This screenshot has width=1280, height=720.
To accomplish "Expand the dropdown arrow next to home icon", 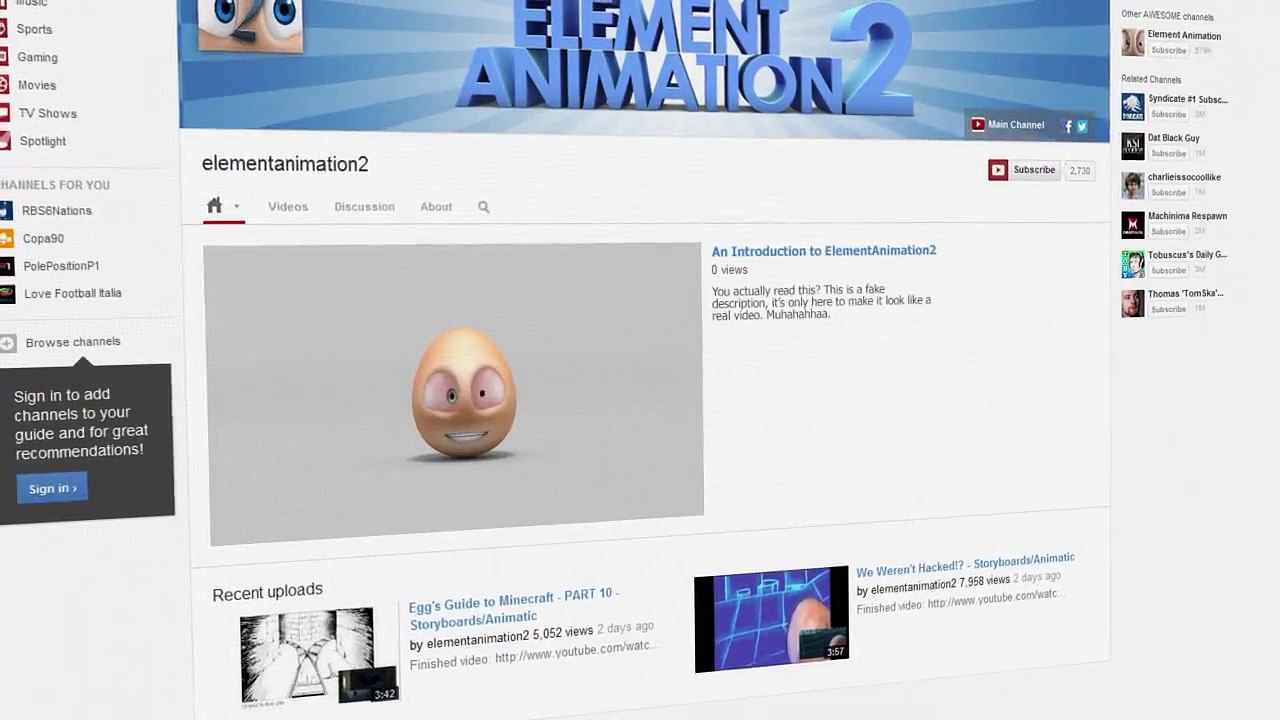I will (x=237, y=207).
